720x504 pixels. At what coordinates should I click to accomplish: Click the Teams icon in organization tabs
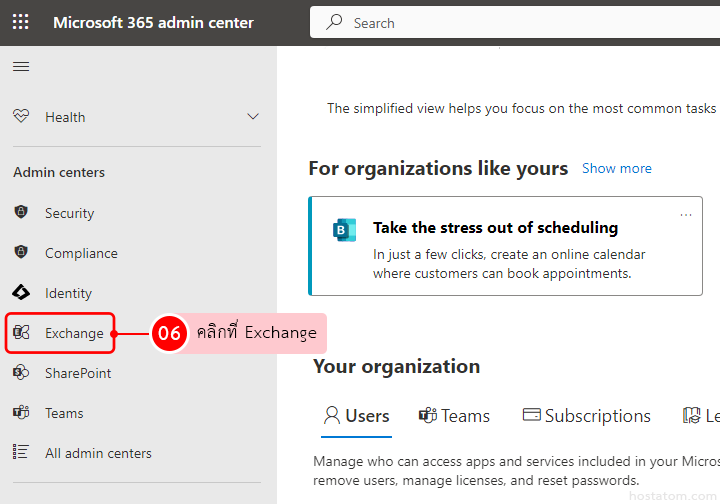428,415
